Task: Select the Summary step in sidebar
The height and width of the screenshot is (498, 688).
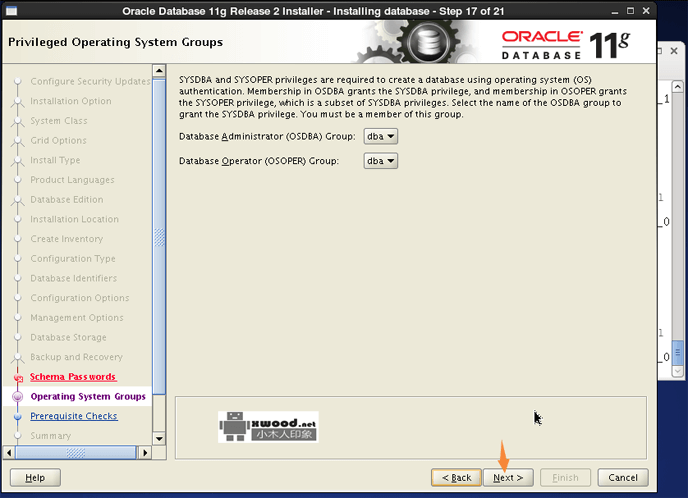Action: (x=50, y=436)
